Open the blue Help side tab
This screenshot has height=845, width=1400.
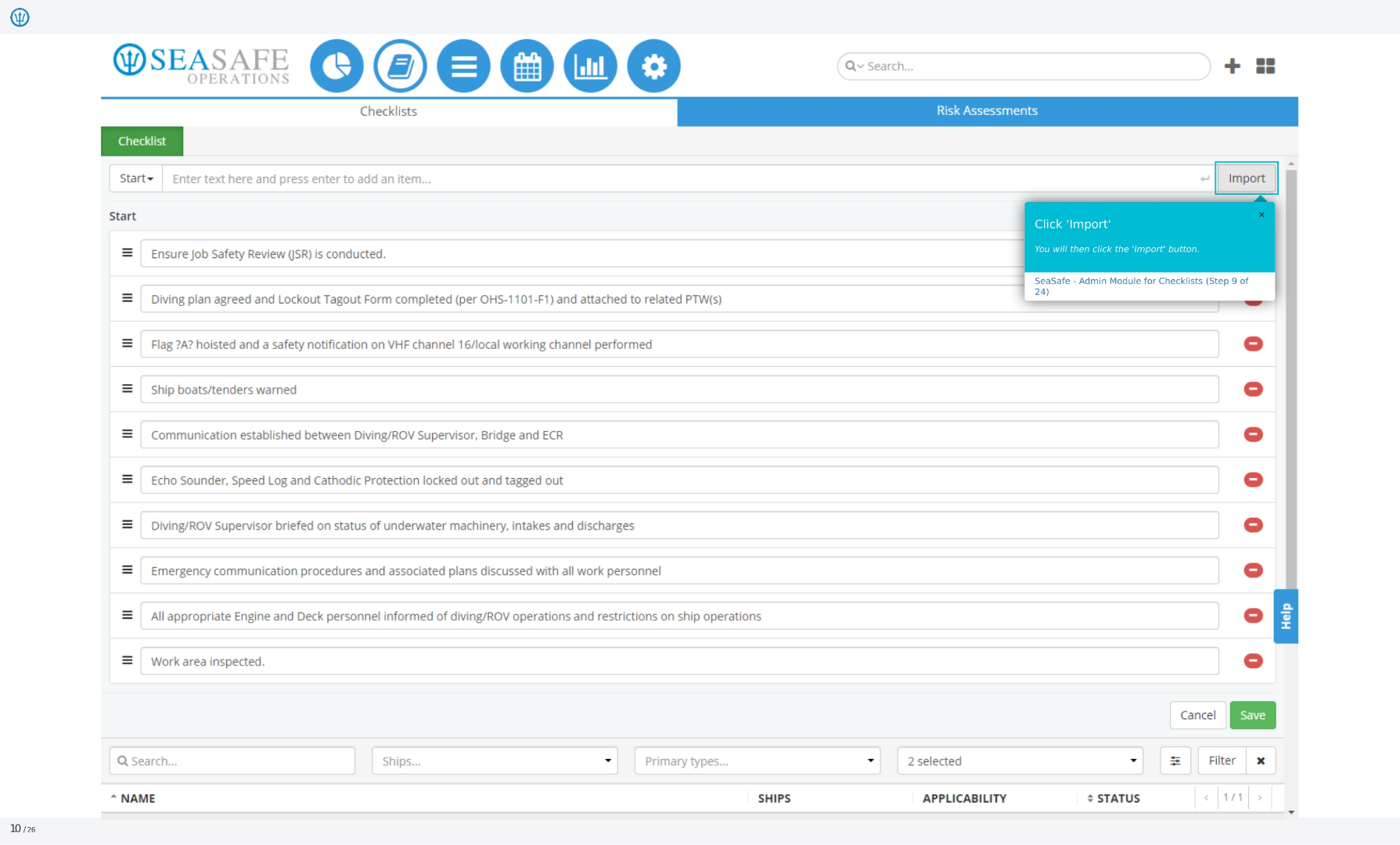(x=1286, y=617)
